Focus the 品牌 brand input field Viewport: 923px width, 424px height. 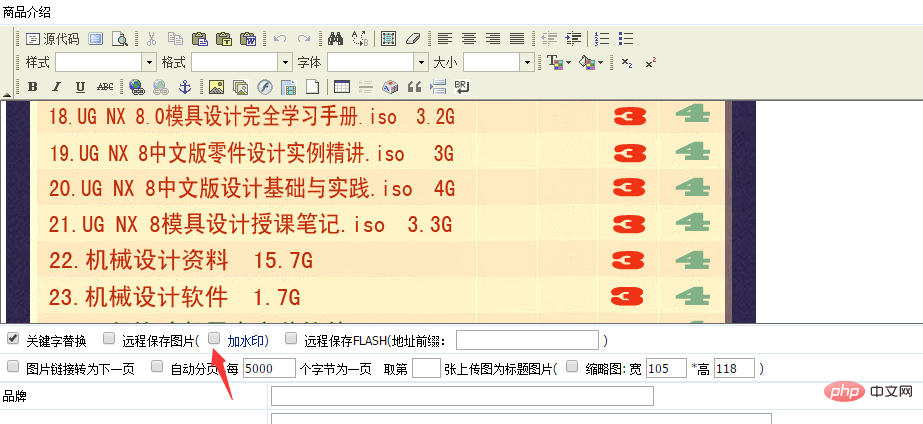(463, 396)
